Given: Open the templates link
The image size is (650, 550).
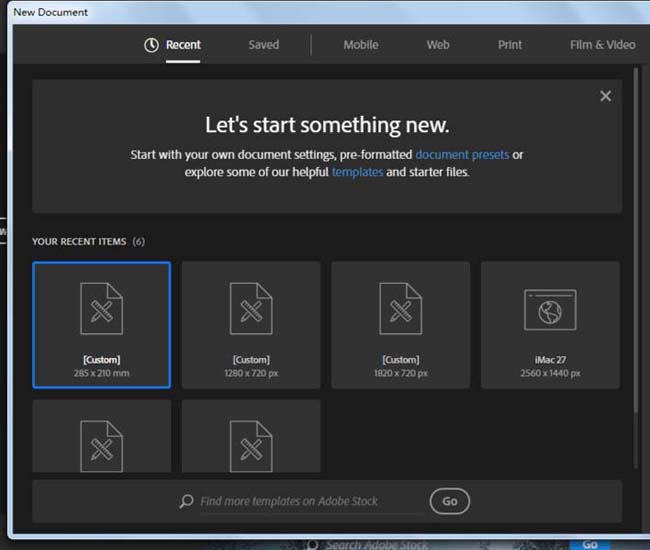Looking at the screenshot, I should (357, 172).
